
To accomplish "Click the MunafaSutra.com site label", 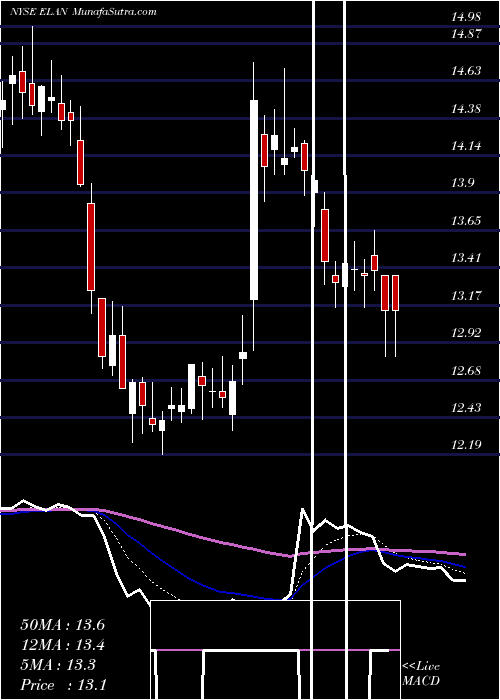I will point(114,12).
